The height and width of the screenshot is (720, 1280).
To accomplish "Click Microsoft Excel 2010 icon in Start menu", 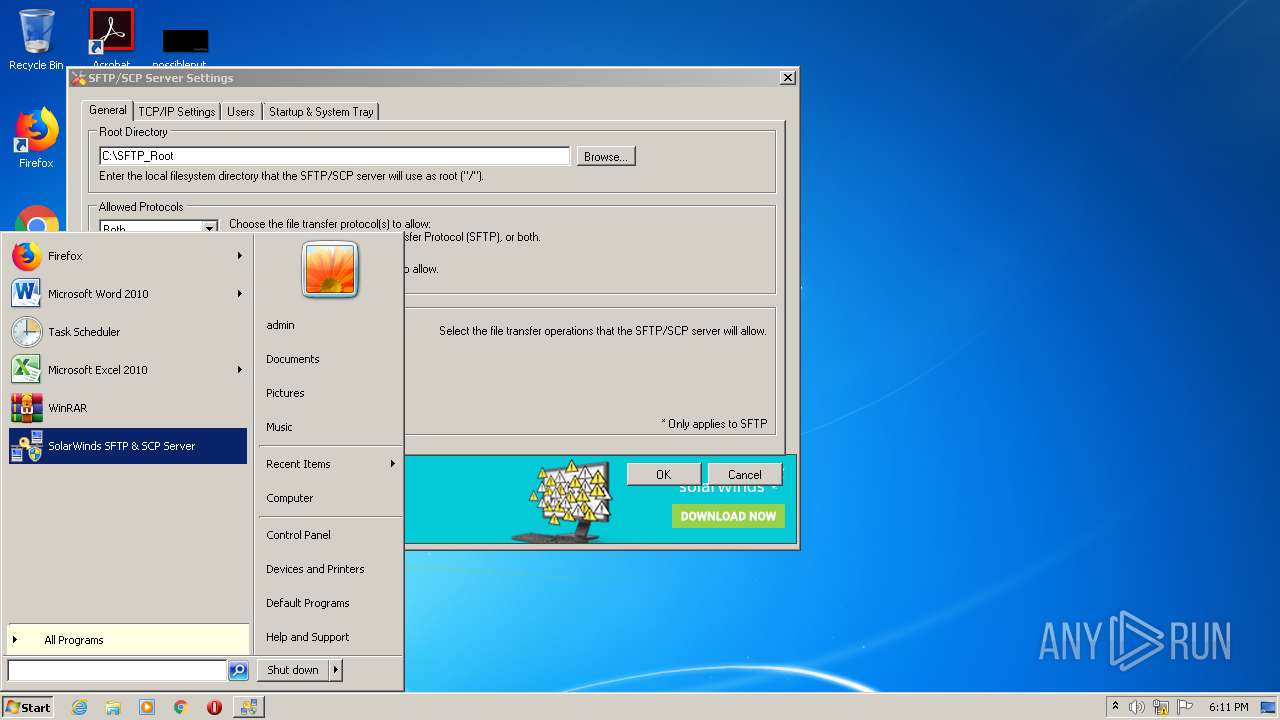I will click(x=27, y=370).
